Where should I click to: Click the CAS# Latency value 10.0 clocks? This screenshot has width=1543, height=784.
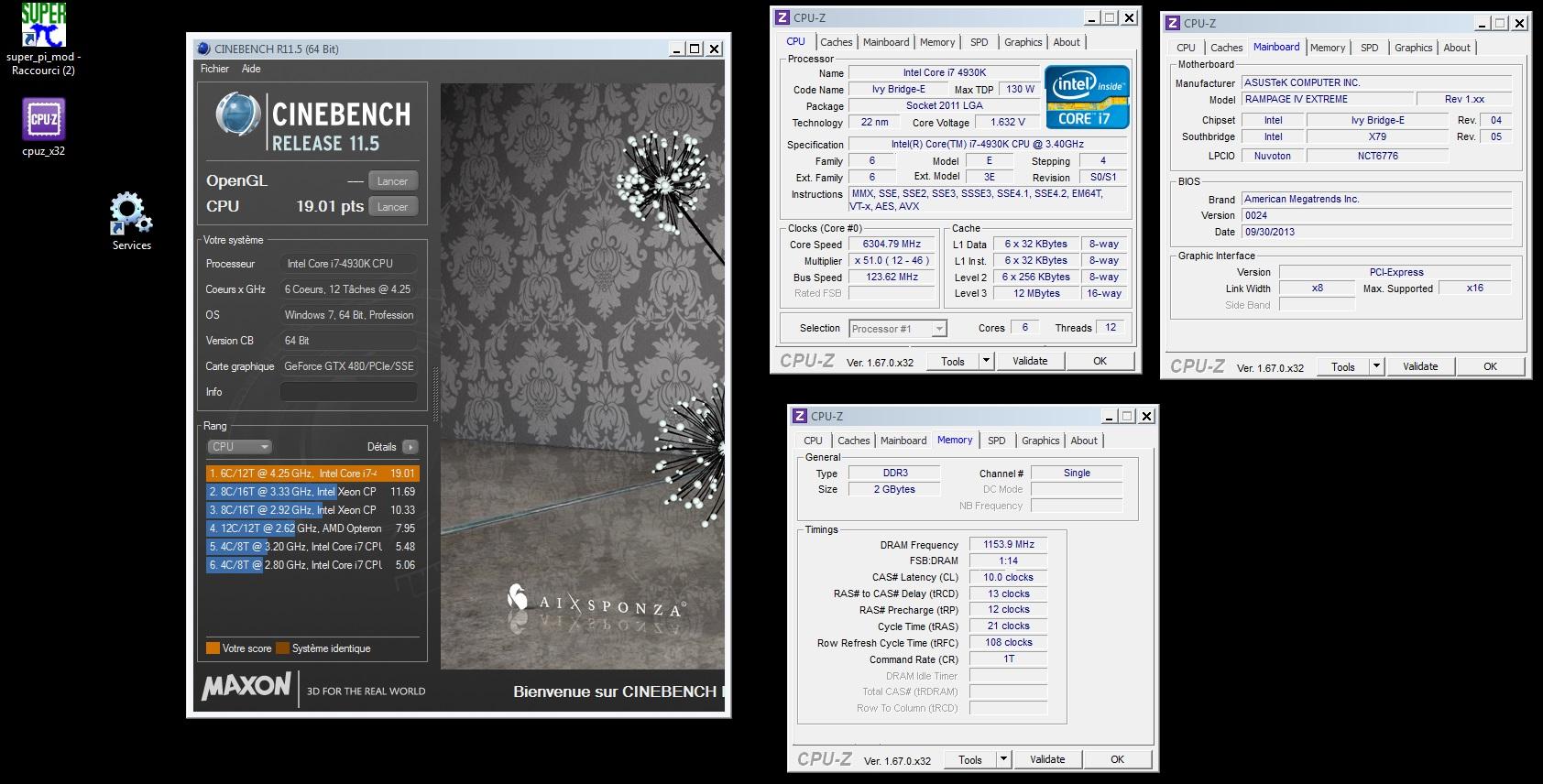click(1009, 577)
